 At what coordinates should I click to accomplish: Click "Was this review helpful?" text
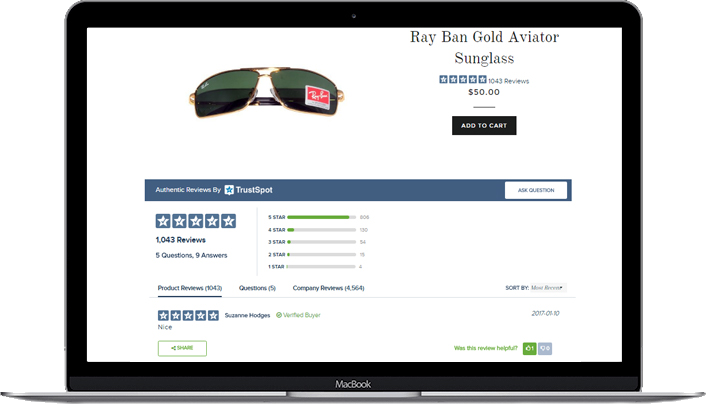coord(486,348)
